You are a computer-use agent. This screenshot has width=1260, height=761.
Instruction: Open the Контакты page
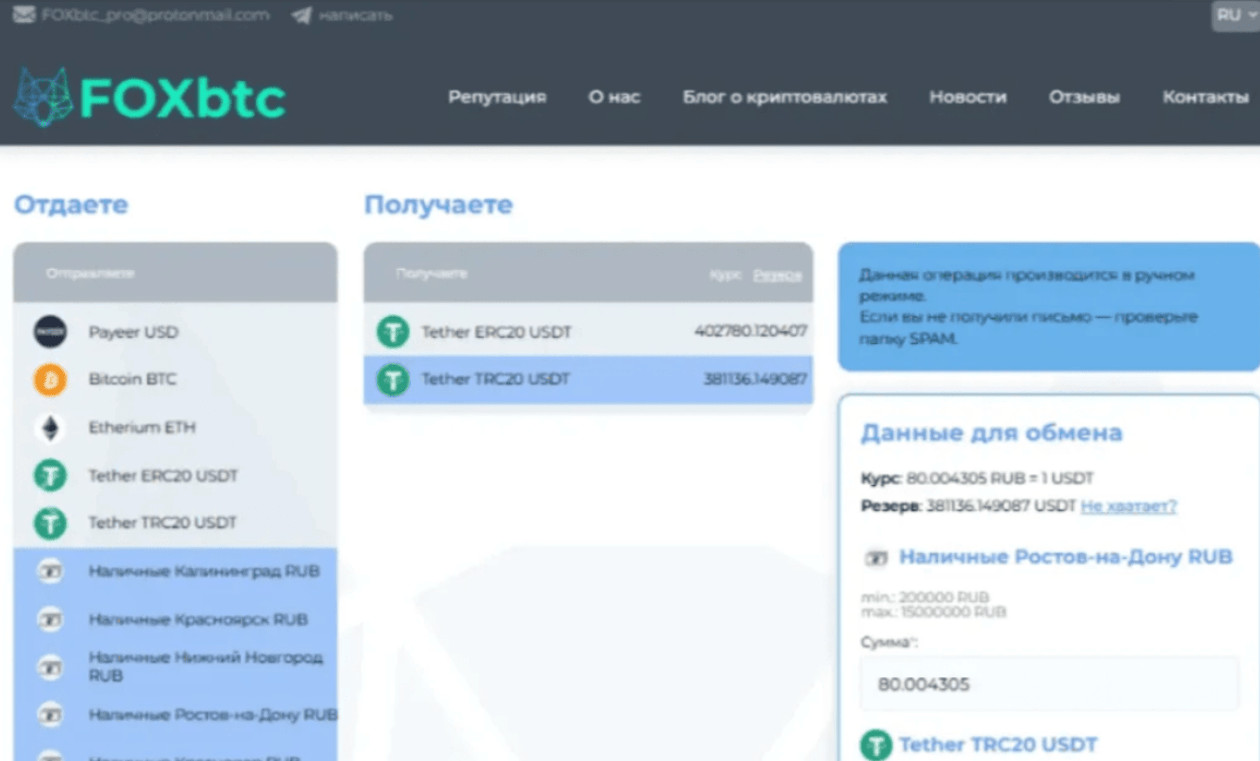(1205, 97)
